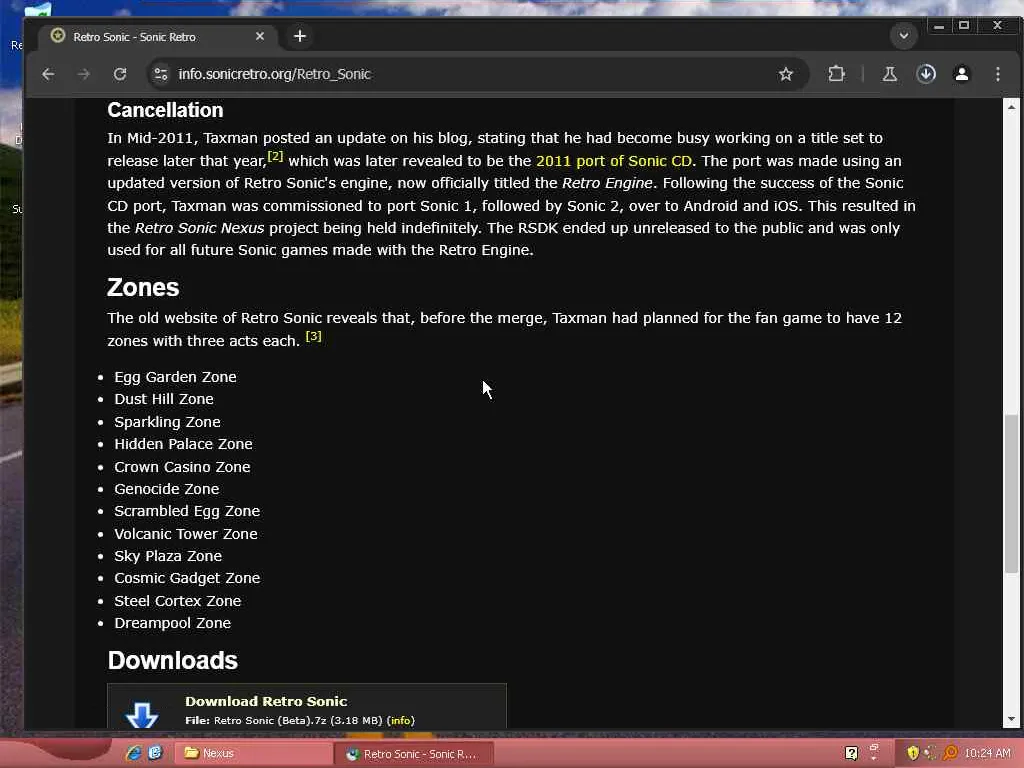Screen dimensions: 1024x768
Task: Click the second quick launch browser icon
Action: (x=155, y=753)
